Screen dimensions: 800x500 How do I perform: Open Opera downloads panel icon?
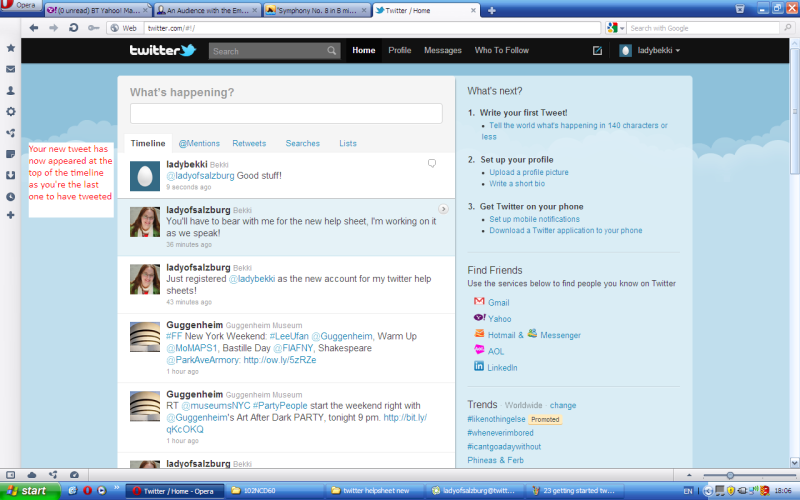click(x=10, y=176)
